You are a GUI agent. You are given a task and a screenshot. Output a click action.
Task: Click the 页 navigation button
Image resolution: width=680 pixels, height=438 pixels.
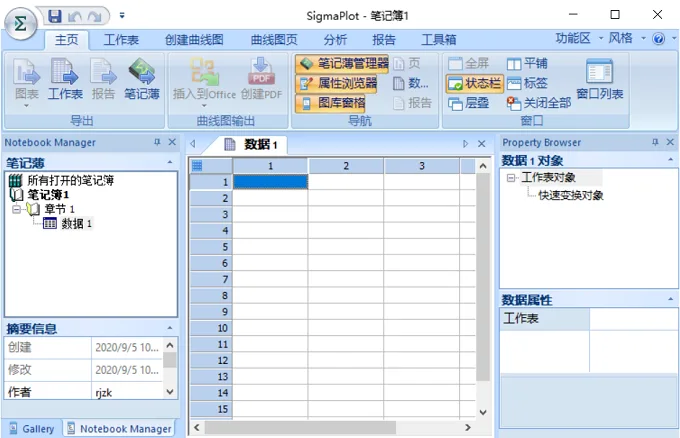coord(407,63)
